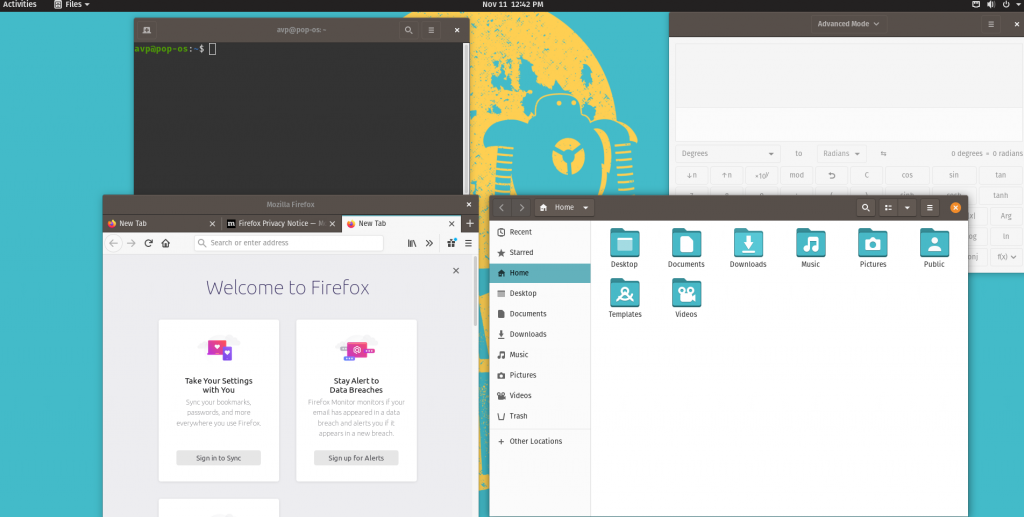Go forward in the Files window
The width and height of the screenshot is (1024, 517).
[x=521, y=208]
